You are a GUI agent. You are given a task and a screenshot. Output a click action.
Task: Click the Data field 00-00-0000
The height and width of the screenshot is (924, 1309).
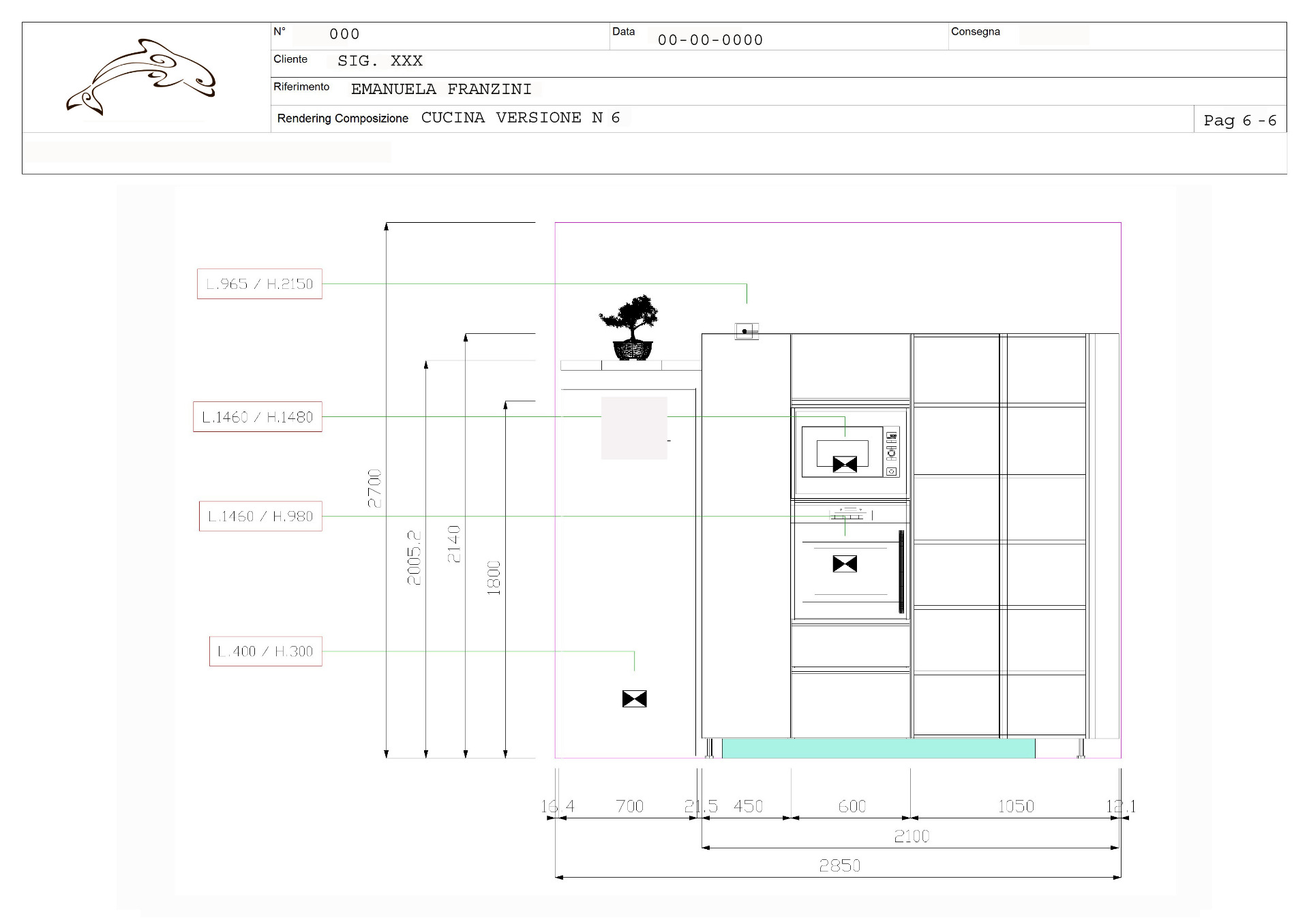(710, 40)
